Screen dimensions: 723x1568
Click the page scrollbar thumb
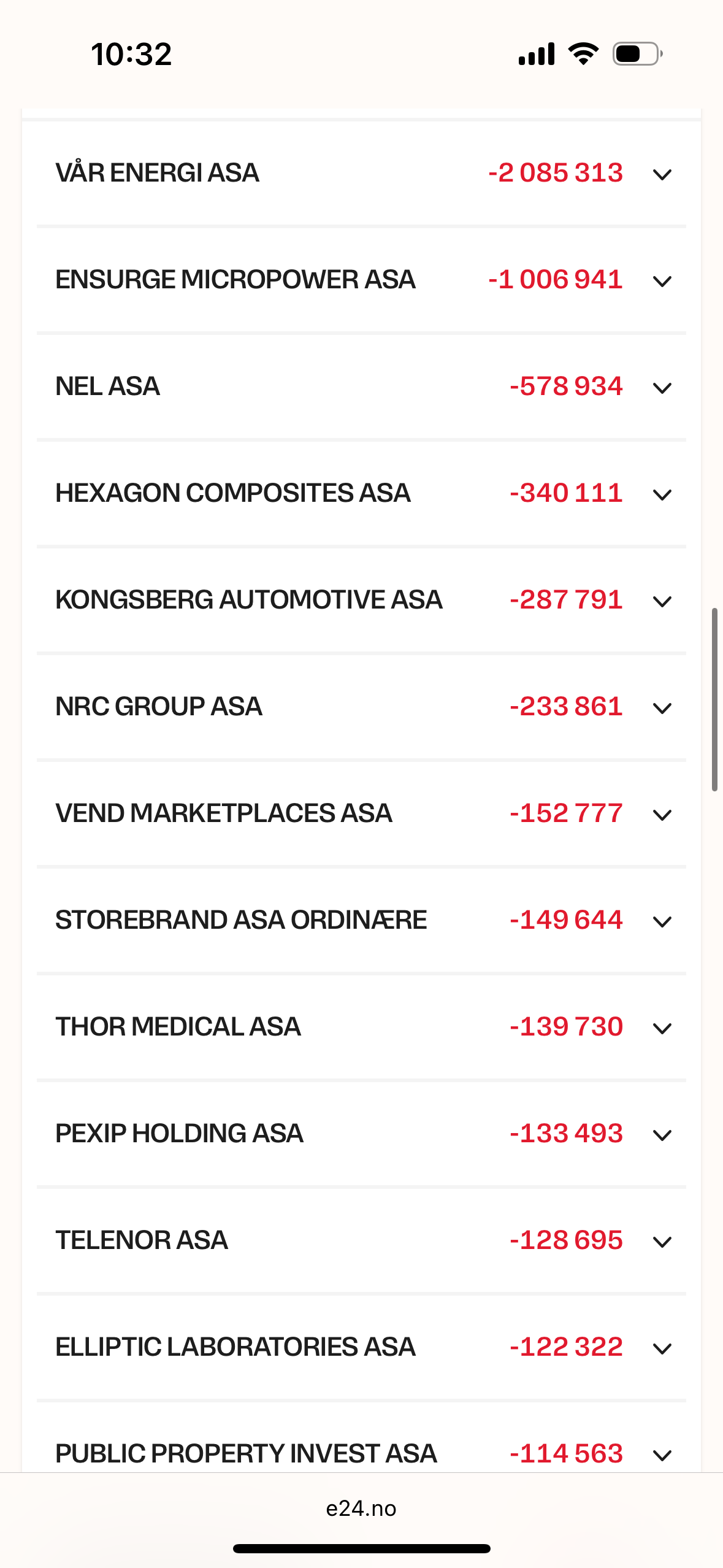click(x=714, y=699)
